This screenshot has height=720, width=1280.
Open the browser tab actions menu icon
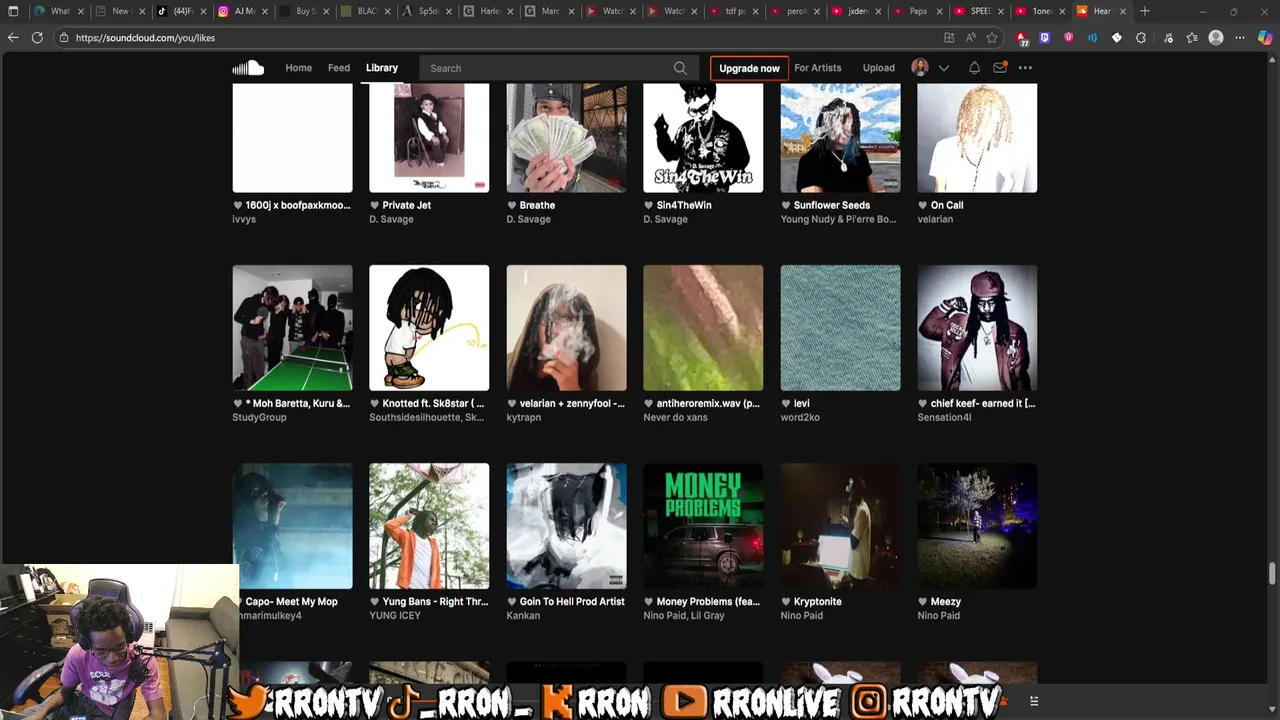13,11
